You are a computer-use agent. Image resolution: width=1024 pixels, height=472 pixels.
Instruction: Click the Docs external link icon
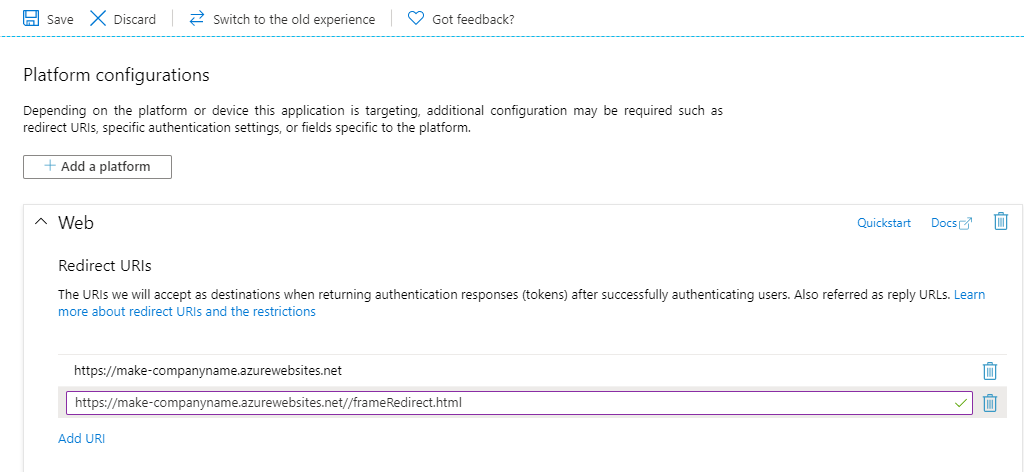click(965, 223)
